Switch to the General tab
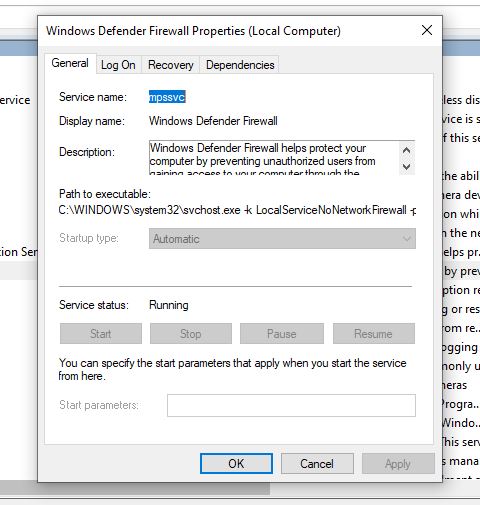This screenshot has height=505, width=480. [x=70, y=63]
